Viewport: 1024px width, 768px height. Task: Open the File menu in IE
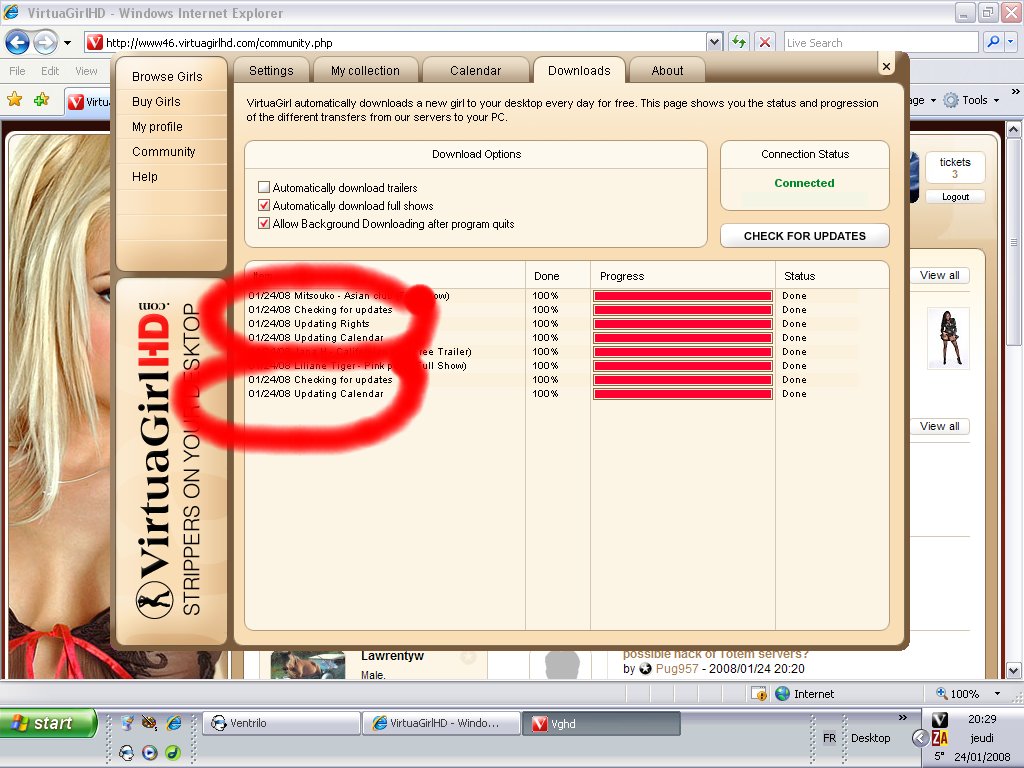point(18,71)
